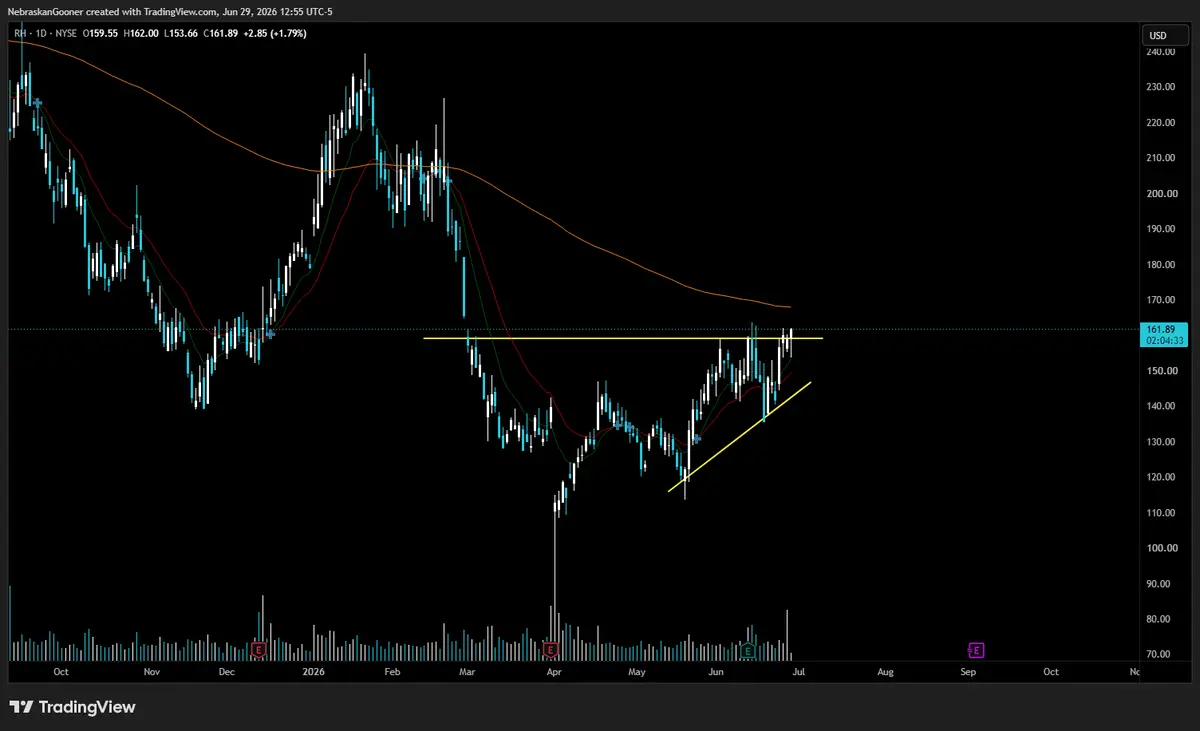Click the Apr label on time axis
Screen dimensions: 1200x731
click(x=553, y=673)
